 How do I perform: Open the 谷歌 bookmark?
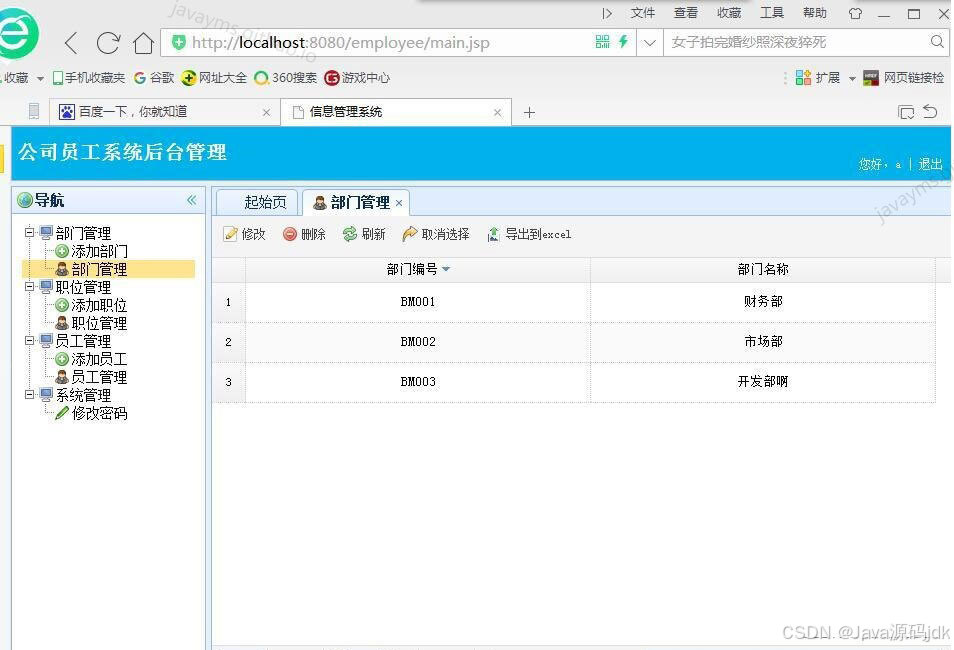(154, 78)
